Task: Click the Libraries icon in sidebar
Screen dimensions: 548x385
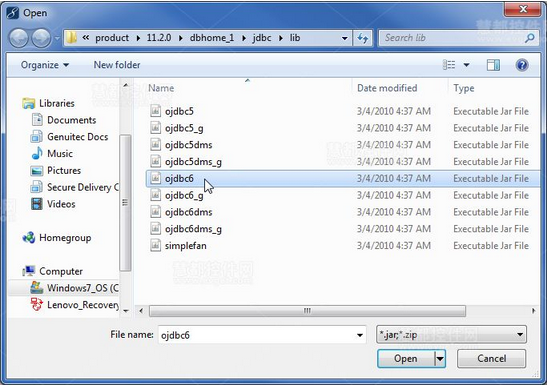Action: click(29, 103)
